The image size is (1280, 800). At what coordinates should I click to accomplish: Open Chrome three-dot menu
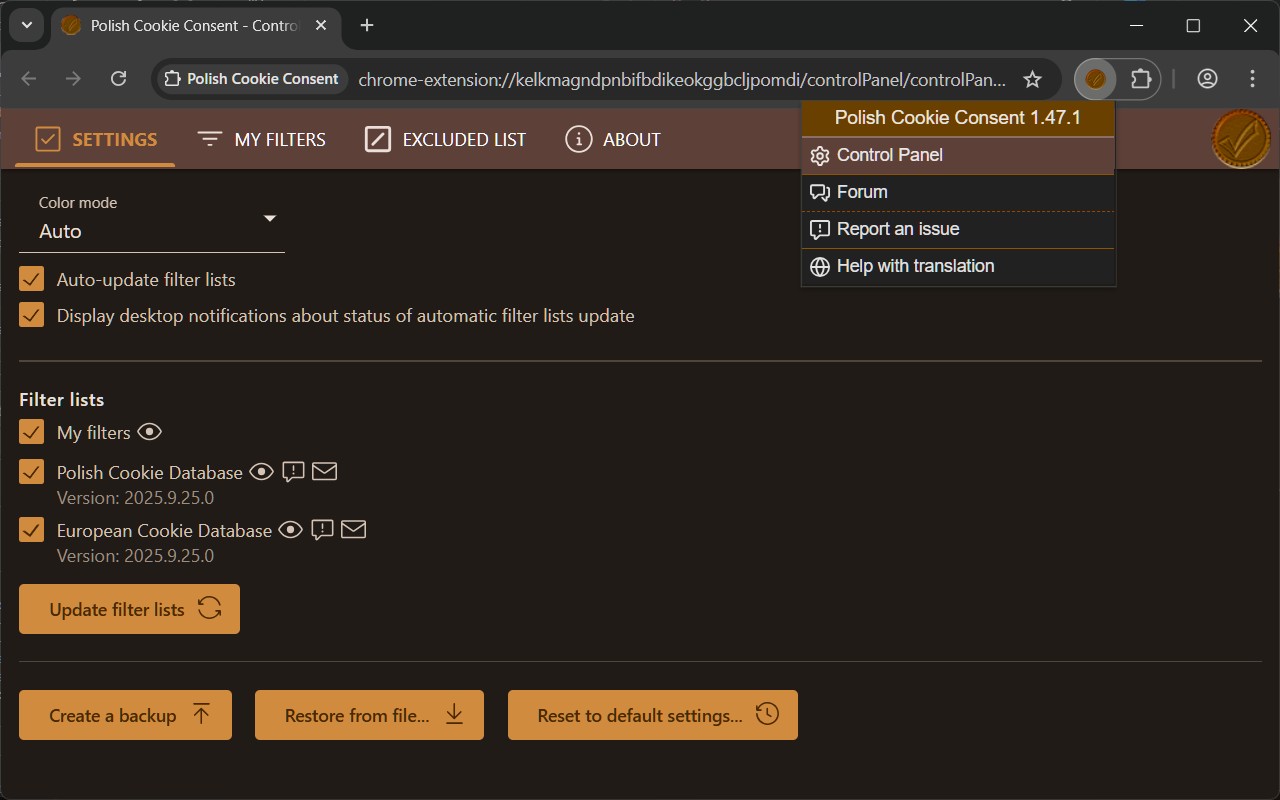[1252, 79]
